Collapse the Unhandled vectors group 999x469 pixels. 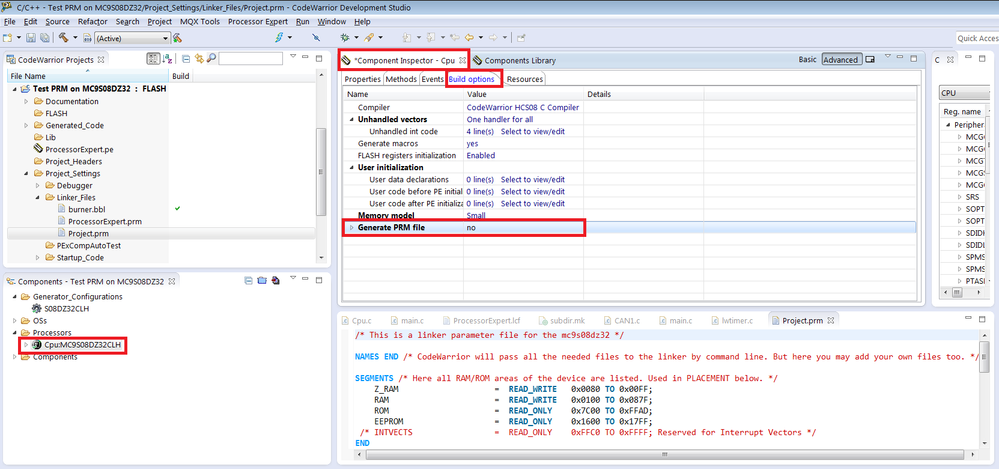pos(350,119)
